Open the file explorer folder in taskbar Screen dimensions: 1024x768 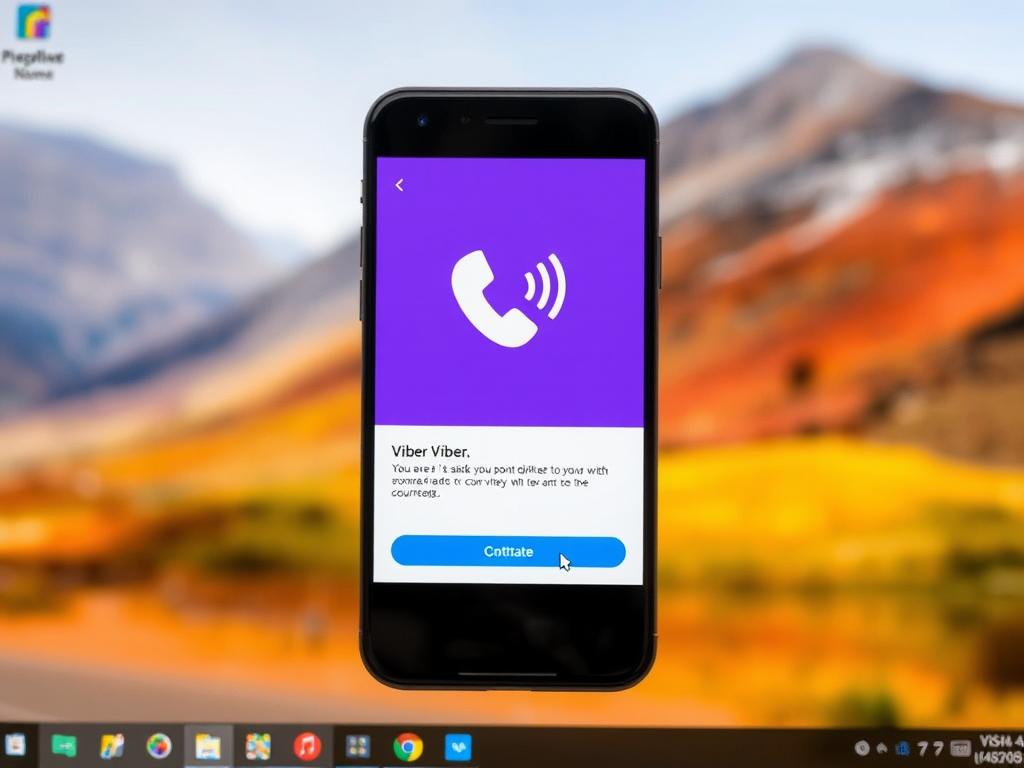208,747
